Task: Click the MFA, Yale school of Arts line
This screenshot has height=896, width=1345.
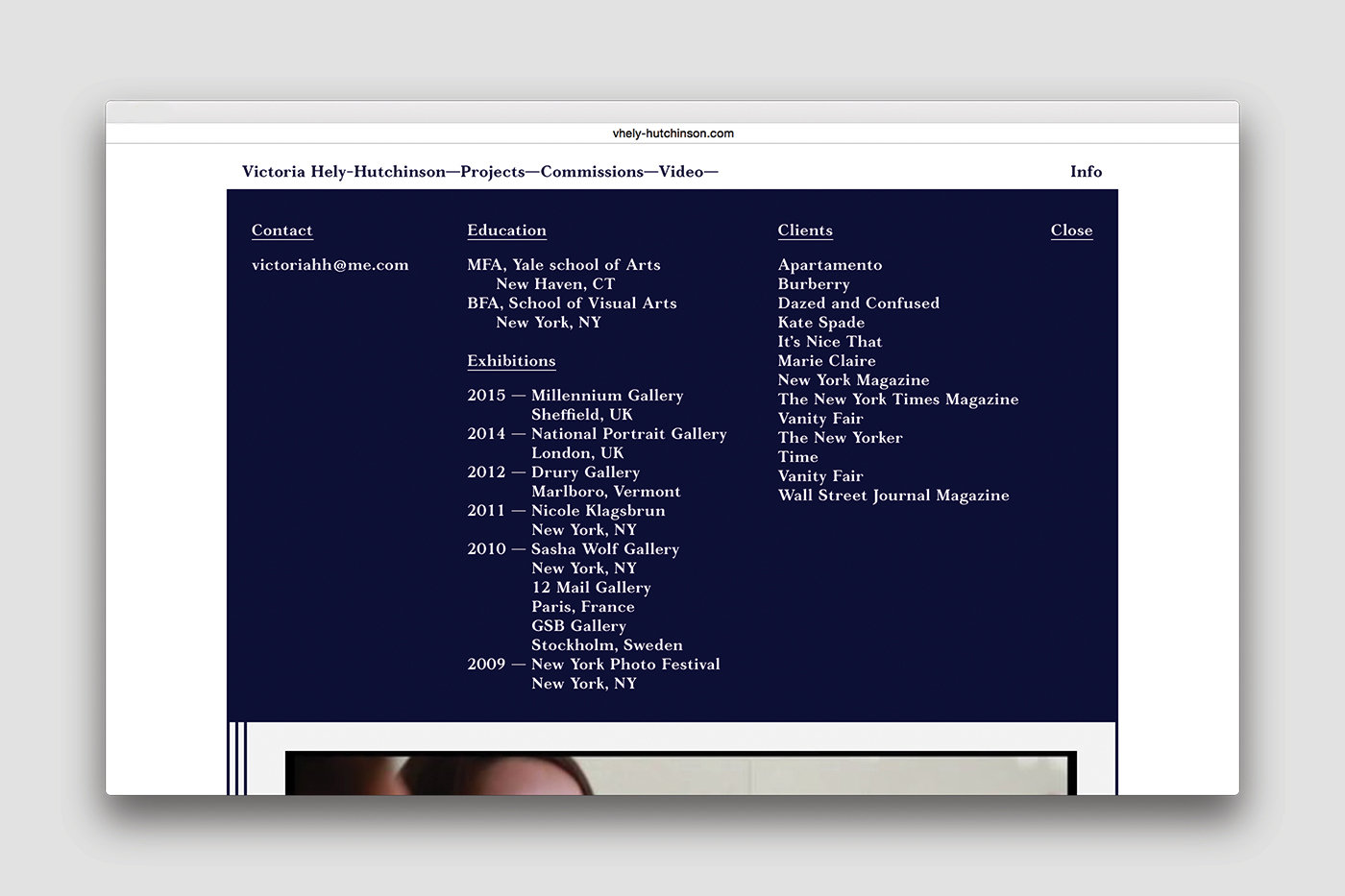Action: point(564,265)
